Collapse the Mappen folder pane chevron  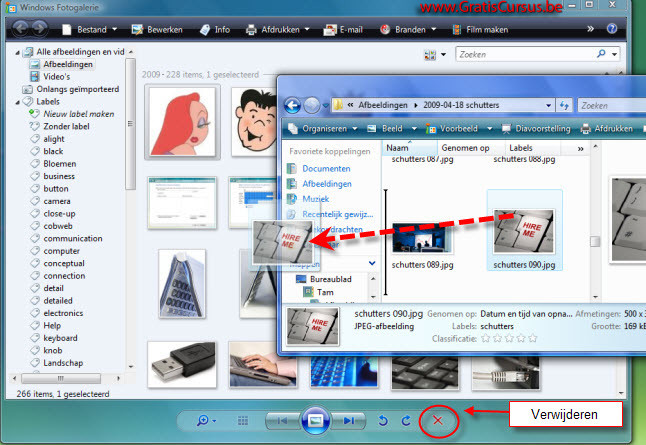(x=372, y=263)
